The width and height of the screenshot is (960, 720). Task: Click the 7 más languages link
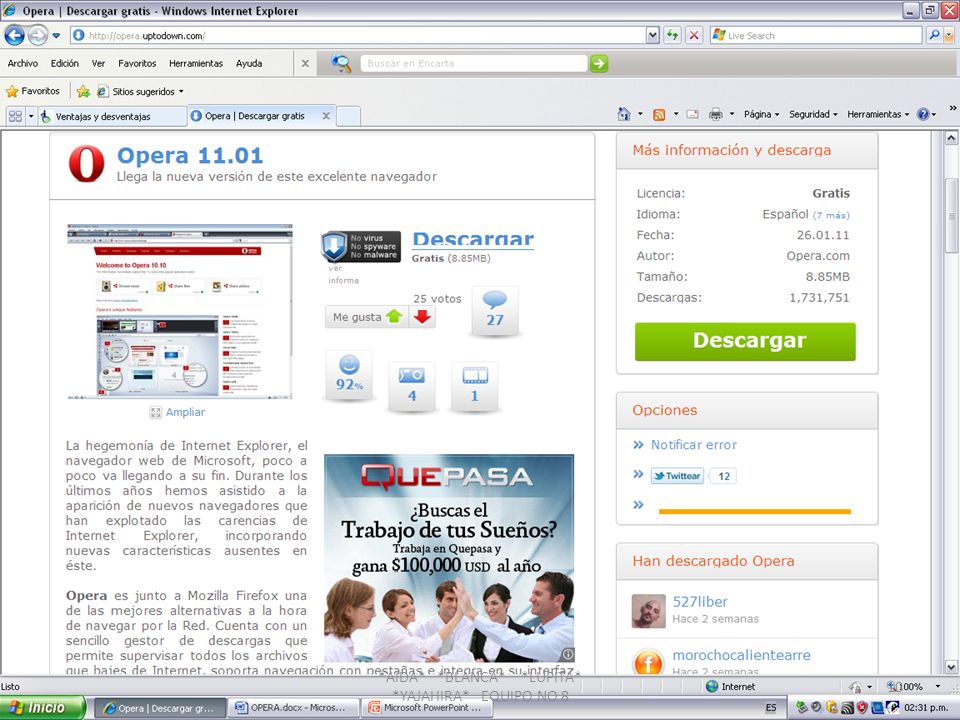point(831,215)
